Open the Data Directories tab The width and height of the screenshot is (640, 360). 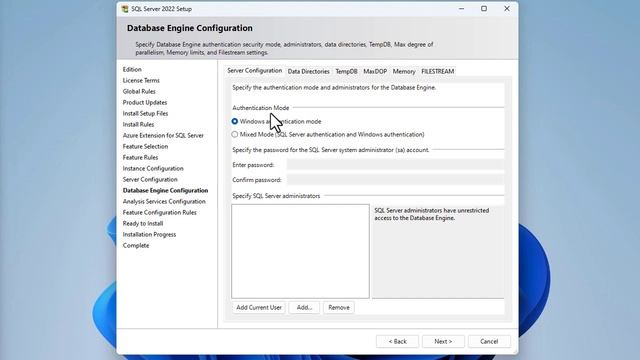pyautogui.click(x=309, y=71)
